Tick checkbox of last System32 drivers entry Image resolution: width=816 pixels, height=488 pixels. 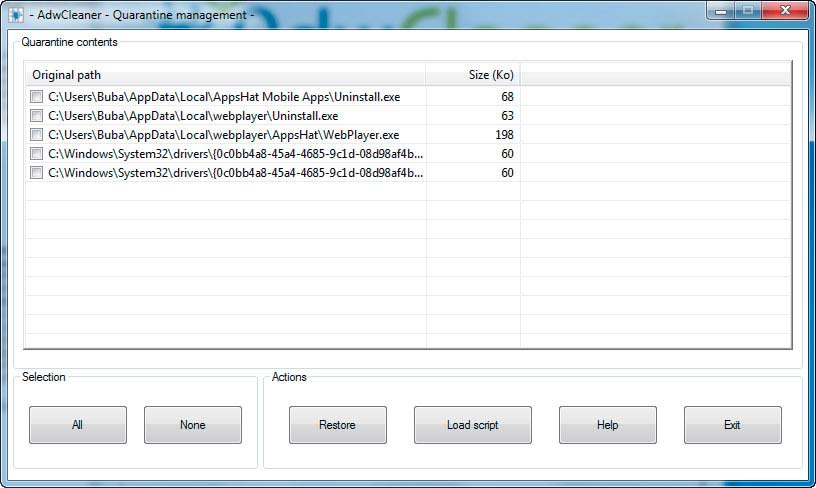coord(36,173)
